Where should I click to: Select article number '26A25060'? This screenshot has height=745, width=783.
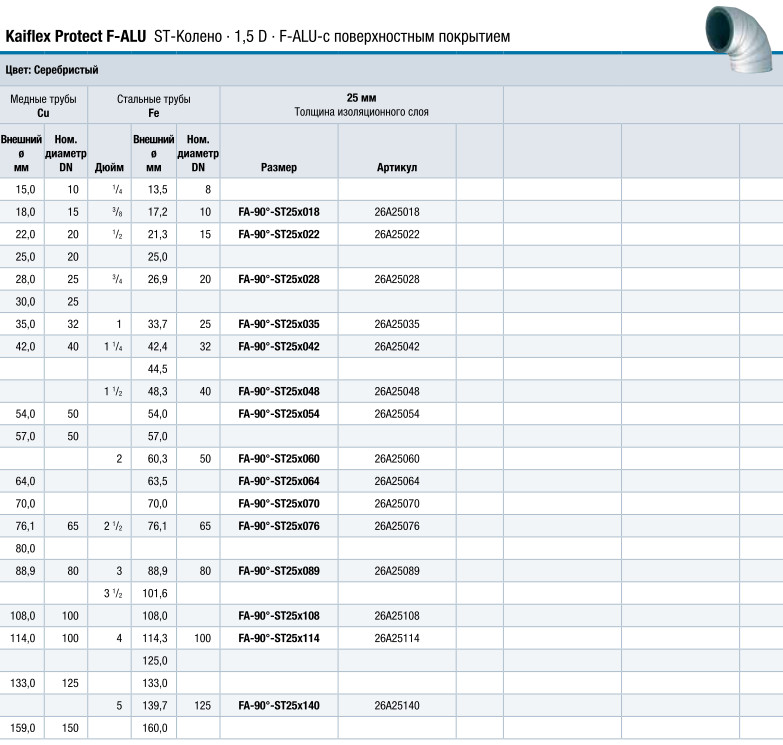tap(397, 459)
